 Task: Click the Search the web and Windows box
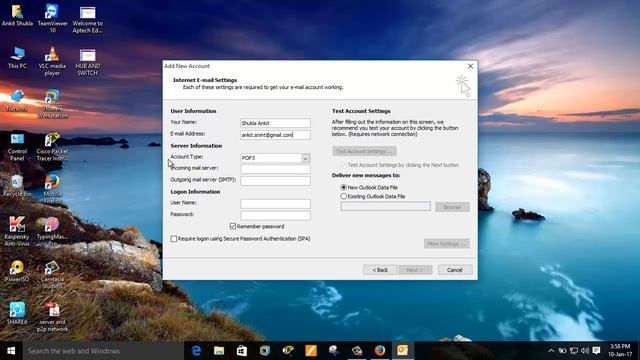(x=103, y=351)
